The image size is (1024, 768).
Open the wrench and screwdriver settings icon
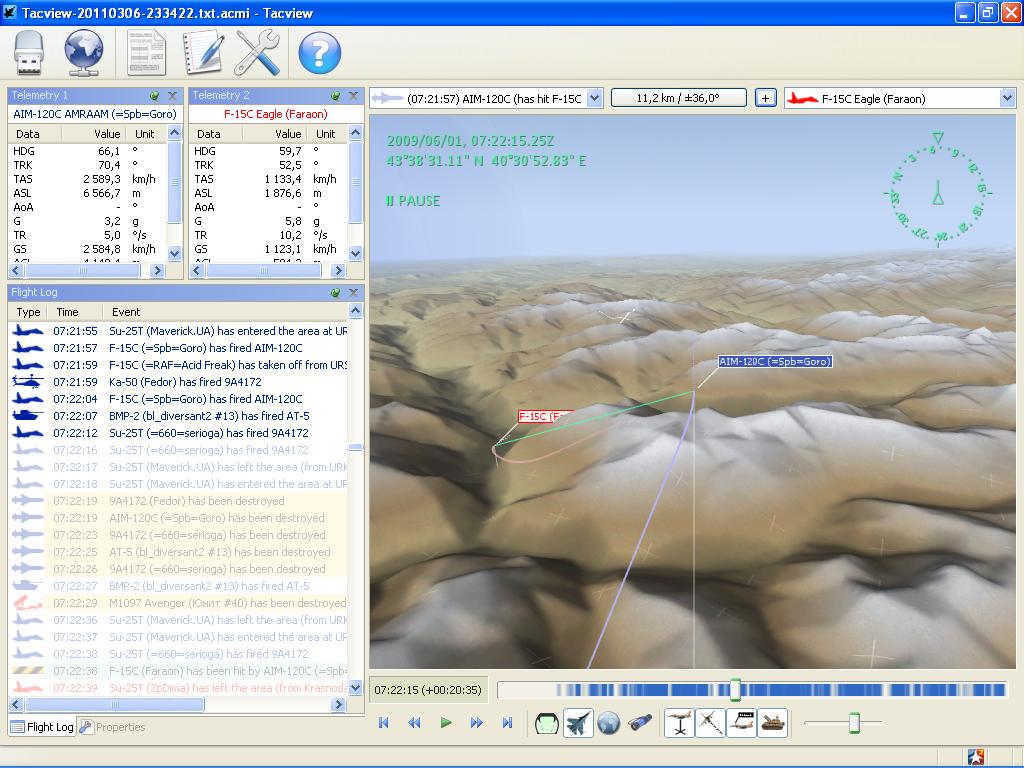(257, 53)
